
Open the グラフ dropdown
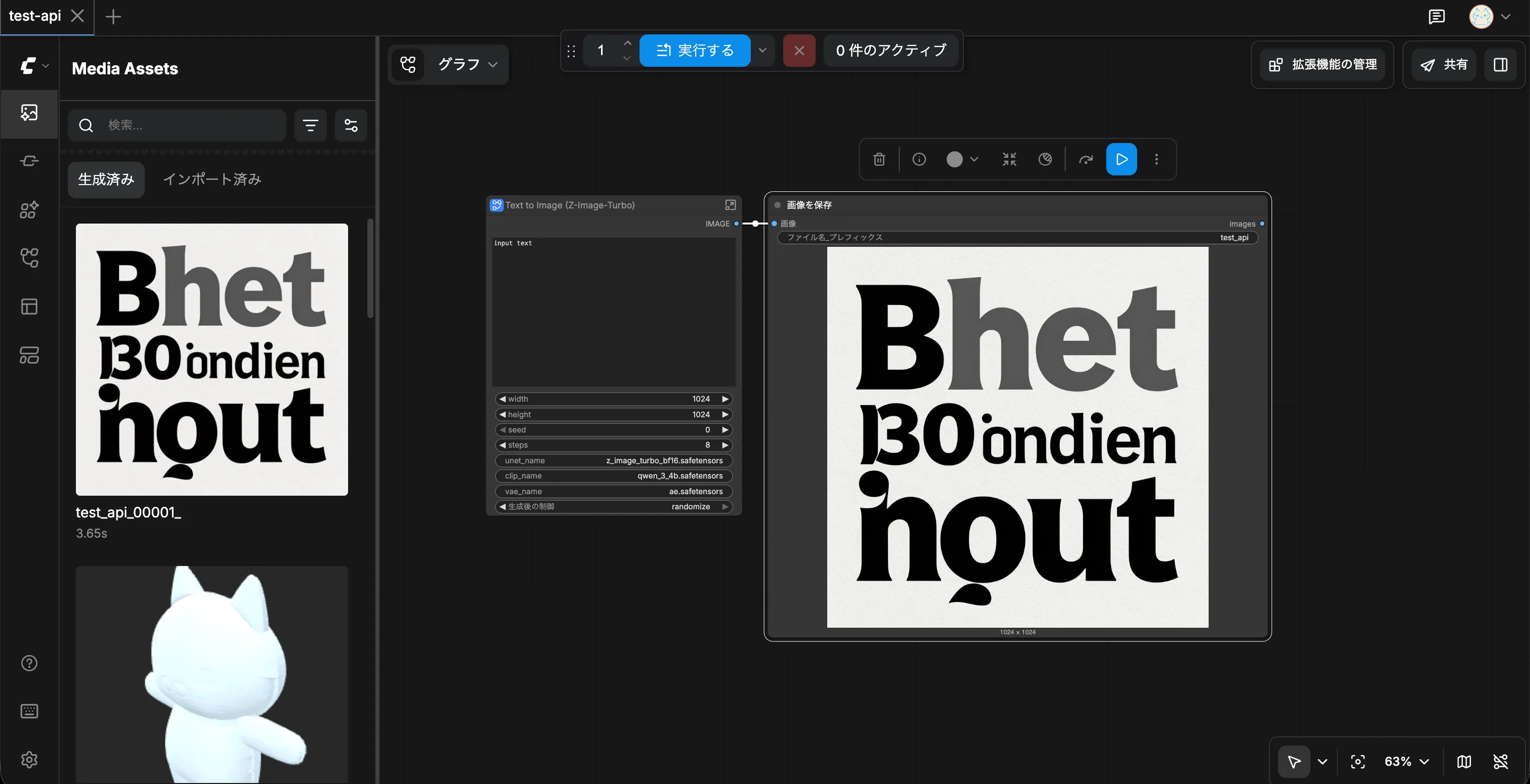[x=467, y=64]
